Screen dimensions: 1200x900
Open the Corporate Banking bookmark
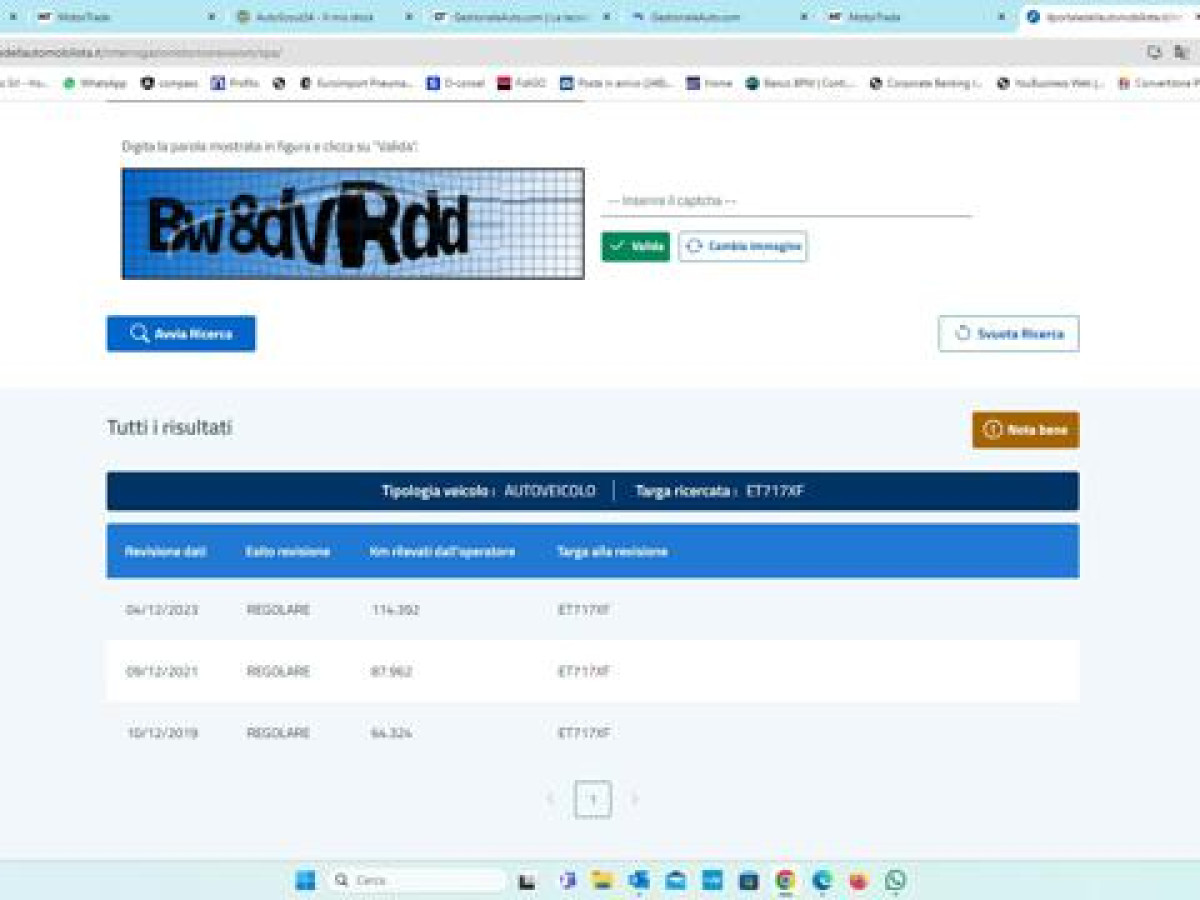(926, 83)
